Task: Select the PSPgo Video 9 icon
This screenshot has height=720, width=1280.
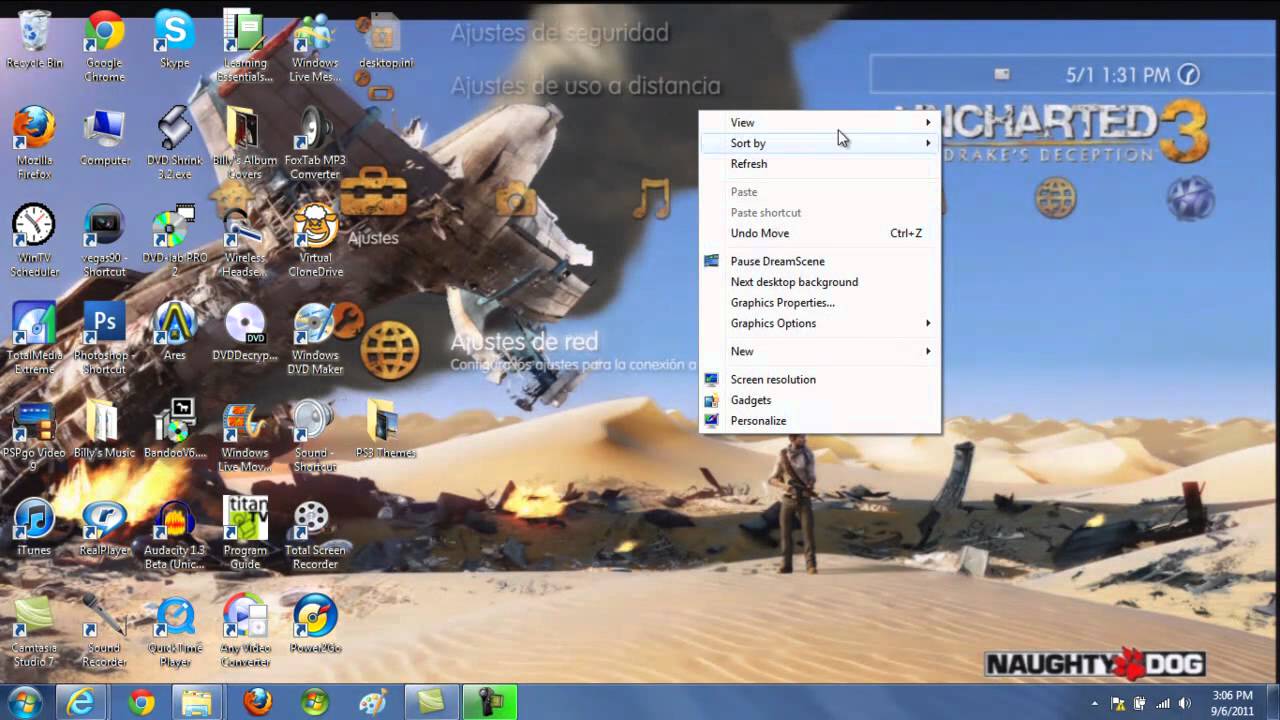Action: (x=34, y=436)
